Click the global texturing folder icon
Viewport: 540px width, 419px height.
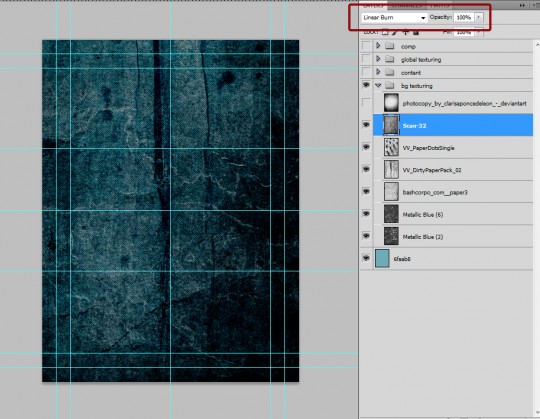click(x=390, y=59)
